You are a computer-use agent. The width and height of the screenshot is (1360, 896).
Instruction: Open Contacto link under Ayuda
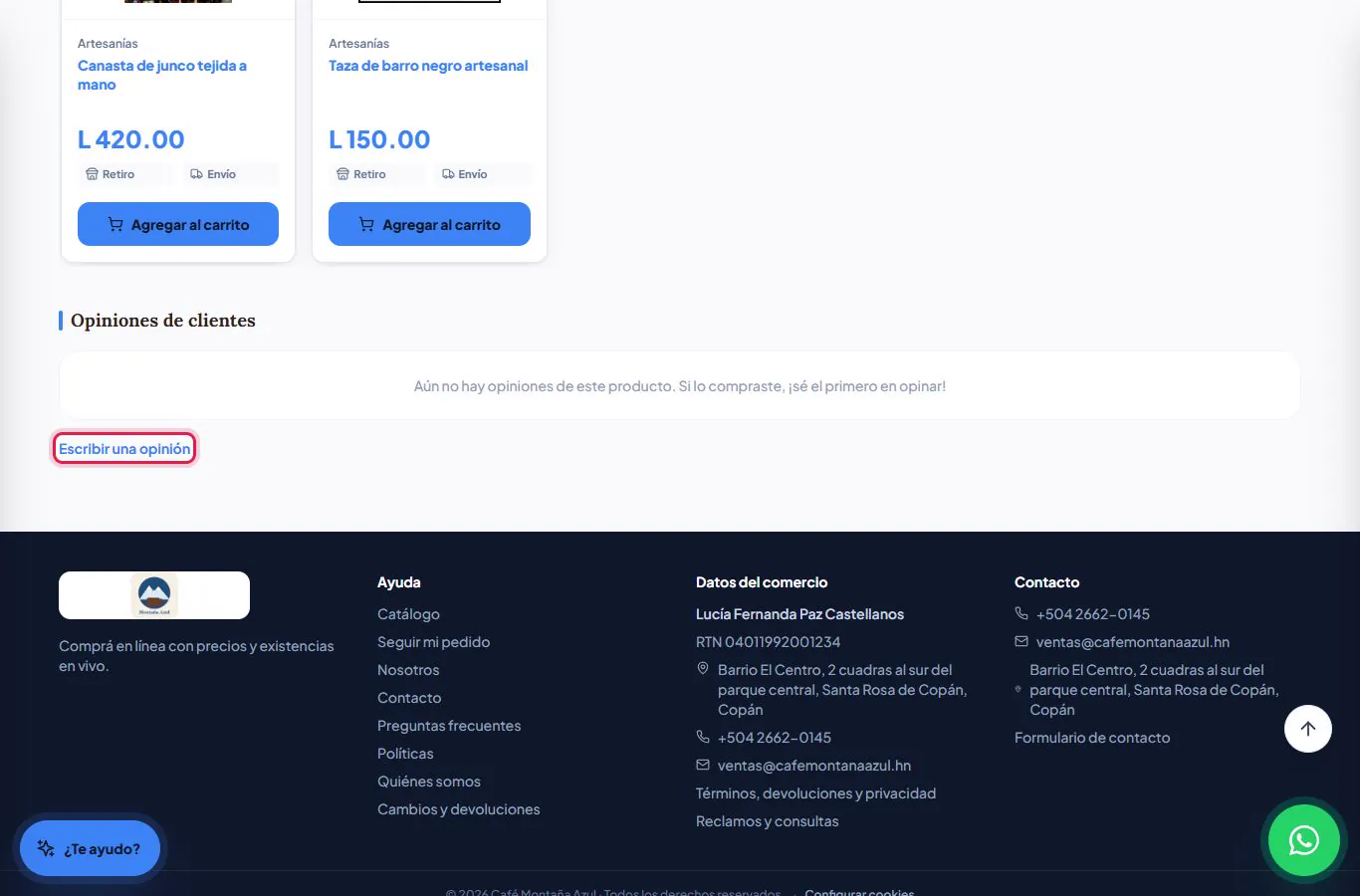click(x=409, y=698)
